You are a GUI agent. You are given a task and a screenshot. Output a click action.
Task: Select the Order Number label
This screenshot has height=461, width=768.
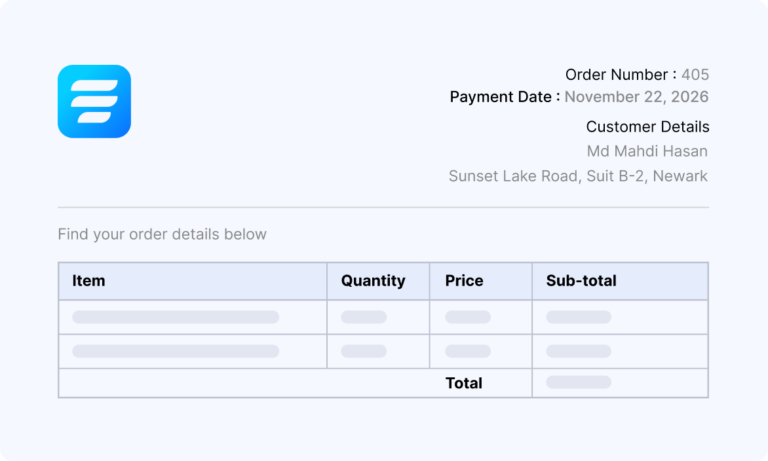click(x=620, y=75)
